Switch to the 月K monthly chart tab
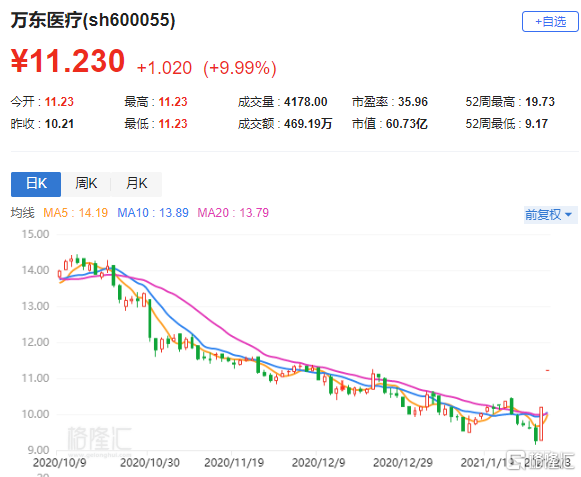 [136, 184]
